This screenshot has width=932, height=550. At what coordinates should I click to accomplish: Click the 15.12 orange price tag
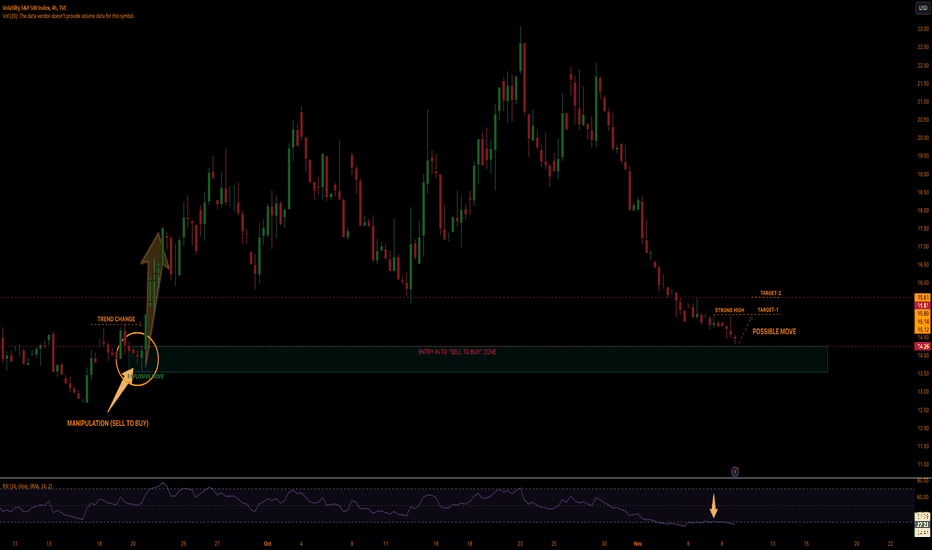point(922,329)
